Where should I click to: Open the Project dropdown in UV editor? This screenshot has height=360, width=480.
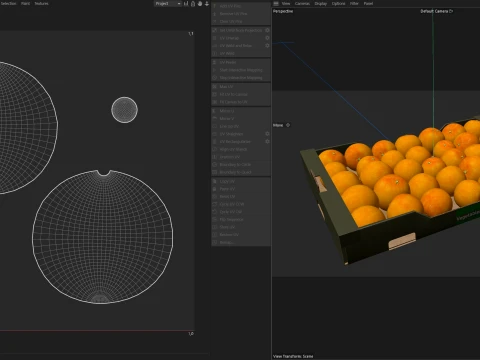click(x=168, y=4)
